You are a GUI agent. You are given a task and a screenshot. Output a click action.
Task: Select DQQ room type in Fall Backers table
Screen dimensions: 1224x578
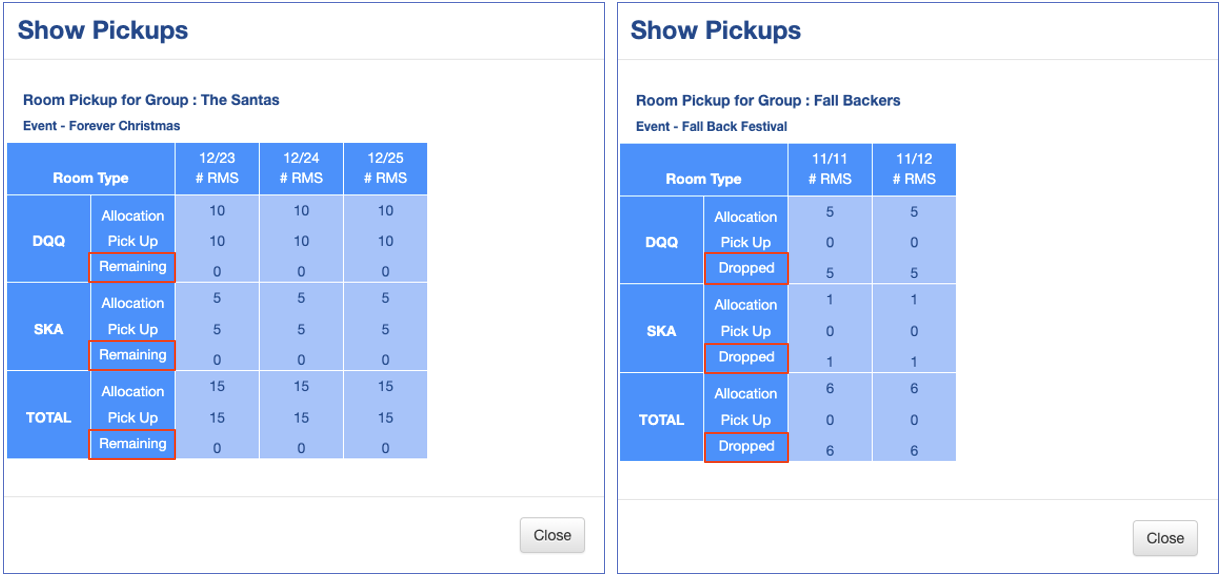pos(661,242)
